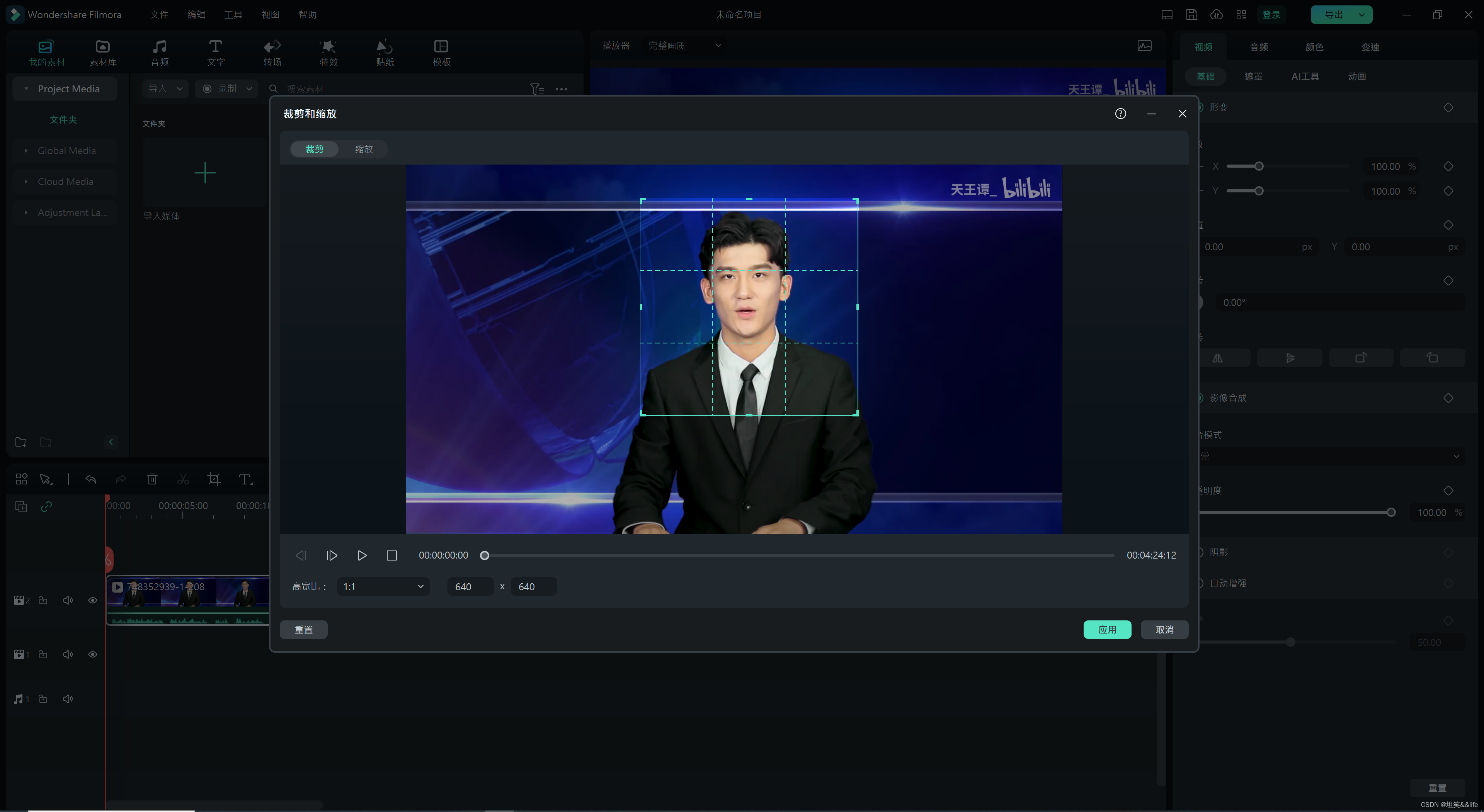Click the text tool icon in timeline toolbar
This screenshot has height=812, width=1484.
tap(245, 479)
